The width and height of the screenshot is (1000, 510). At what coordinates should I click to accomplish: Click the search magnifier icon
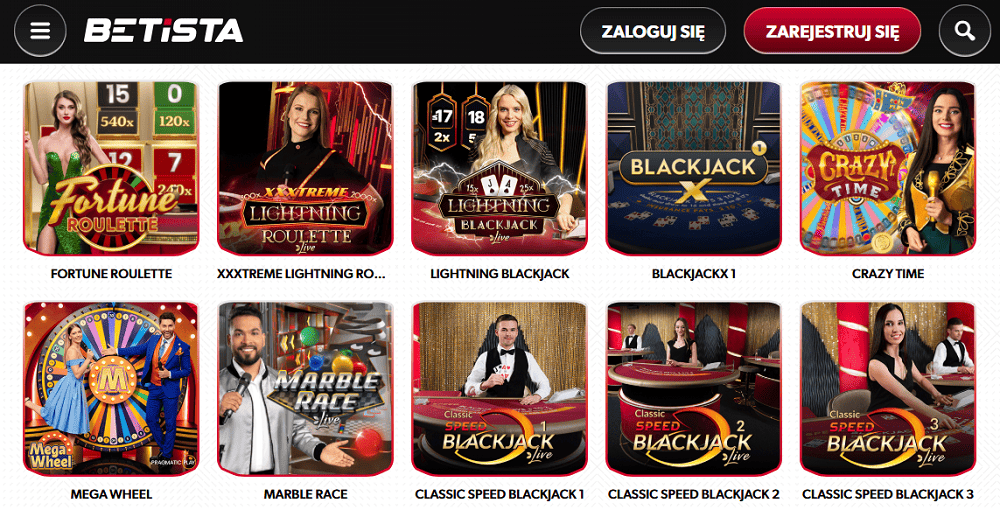click(x=965, y=31)
